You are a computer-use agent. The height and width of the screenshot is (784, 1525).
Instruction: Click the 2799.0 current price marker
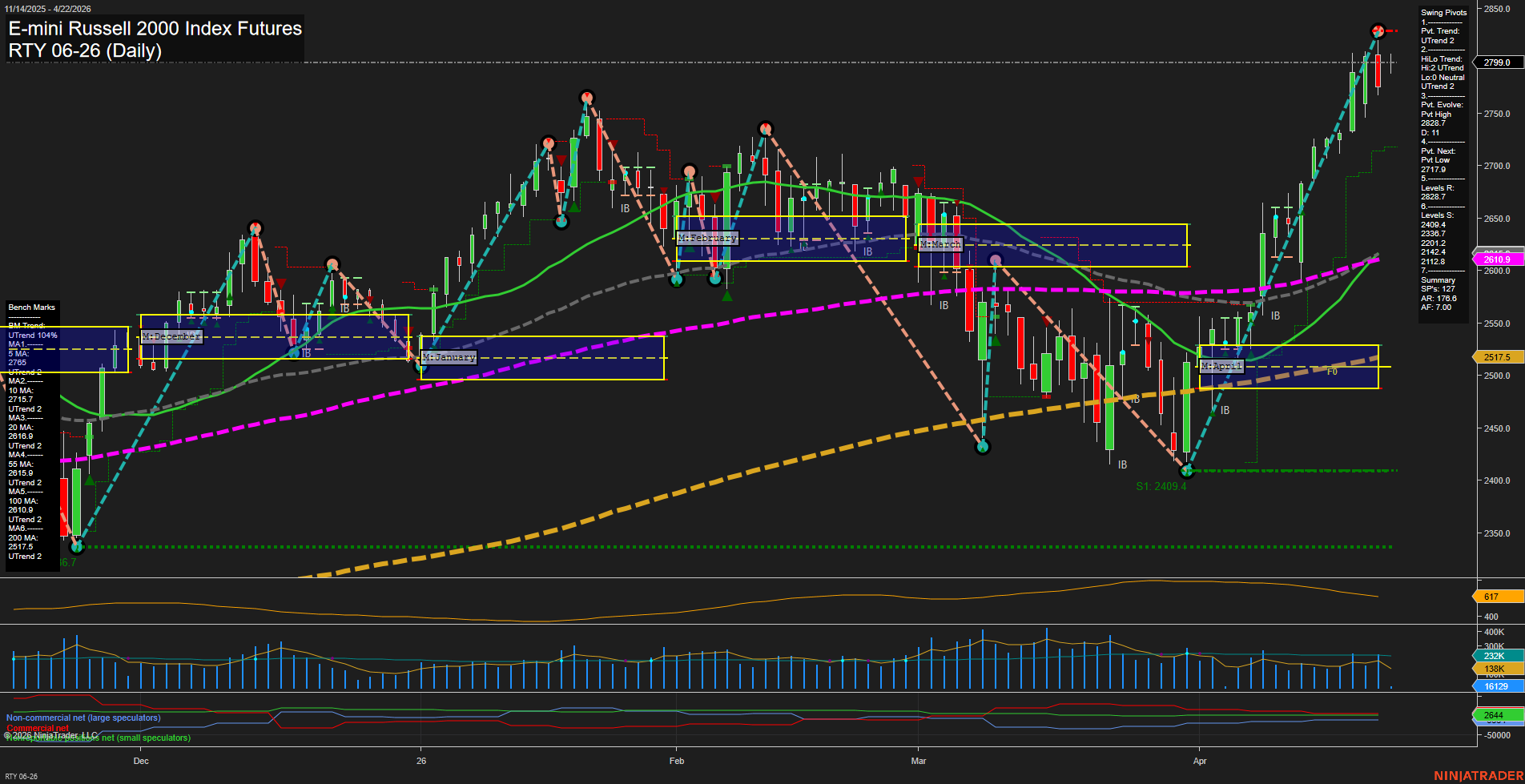tap(1496, 62)
